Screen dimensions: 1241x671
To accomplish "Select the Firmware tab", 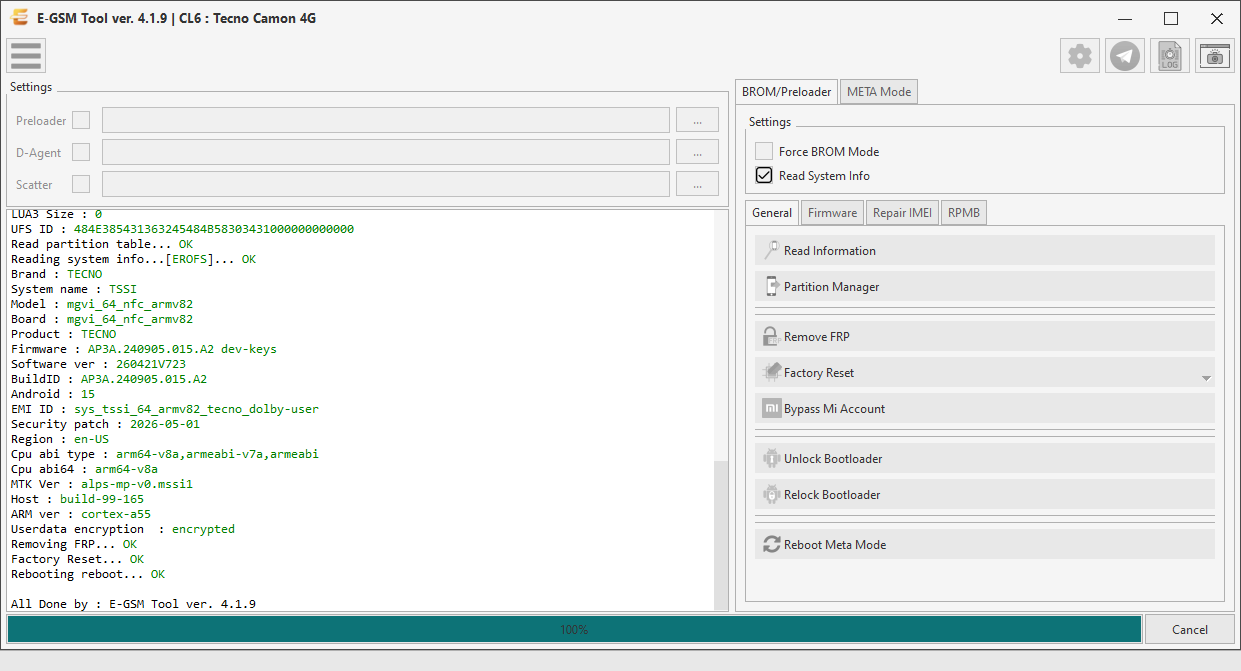I will (832, 212).
